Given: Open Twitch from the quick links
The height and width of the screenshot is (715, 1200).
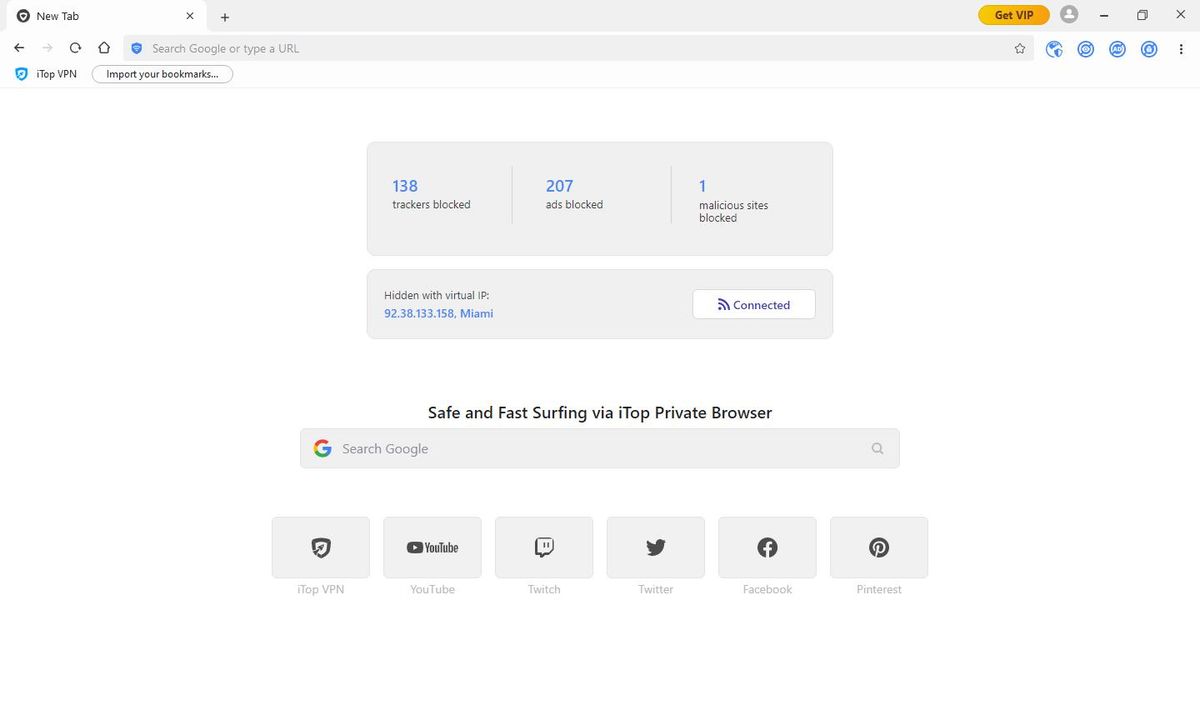Looking at the screenshot, I should pyautogui.click(x=543, y=547).
